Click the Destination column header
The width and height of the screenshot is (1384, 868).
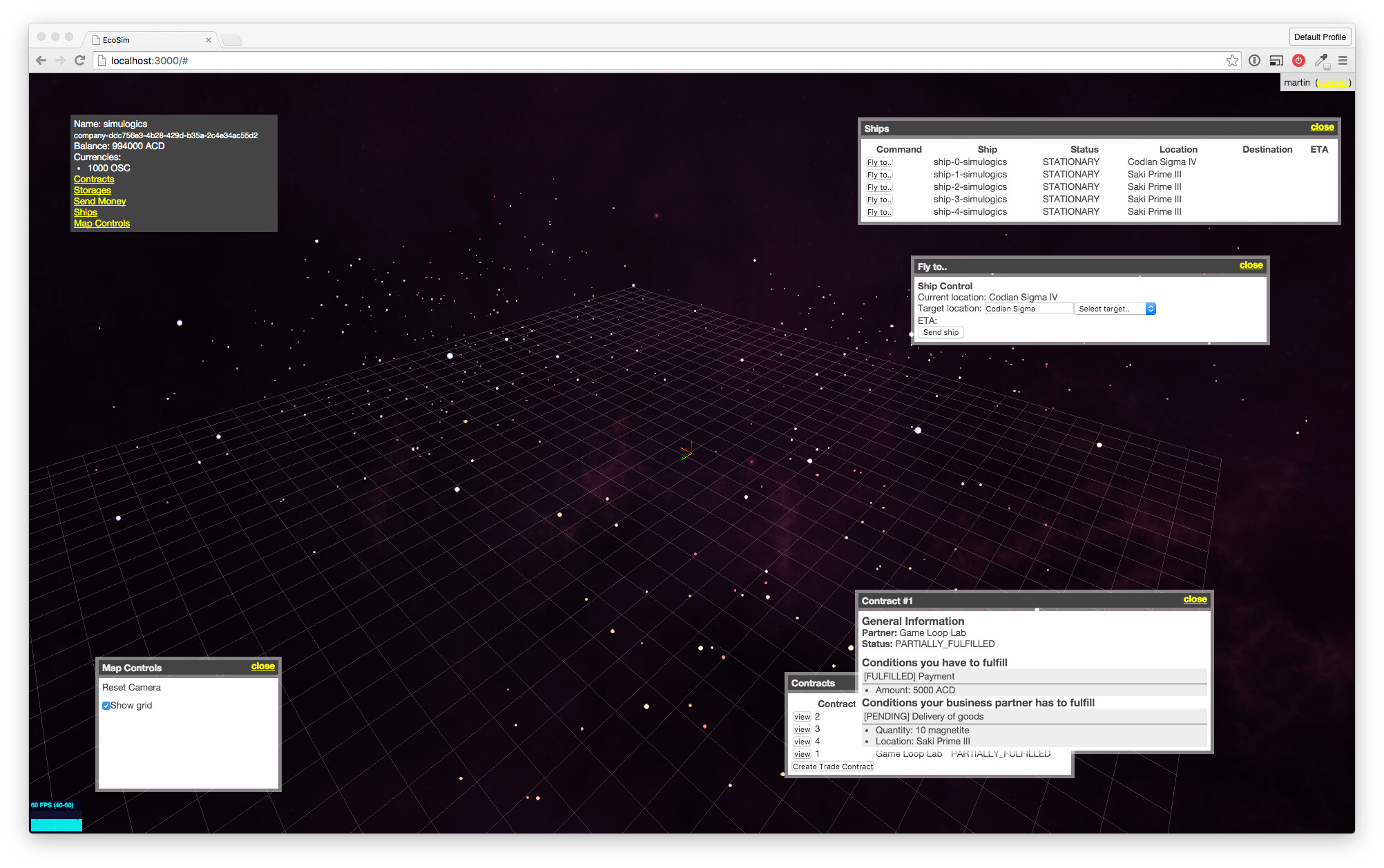(1267, 149)
